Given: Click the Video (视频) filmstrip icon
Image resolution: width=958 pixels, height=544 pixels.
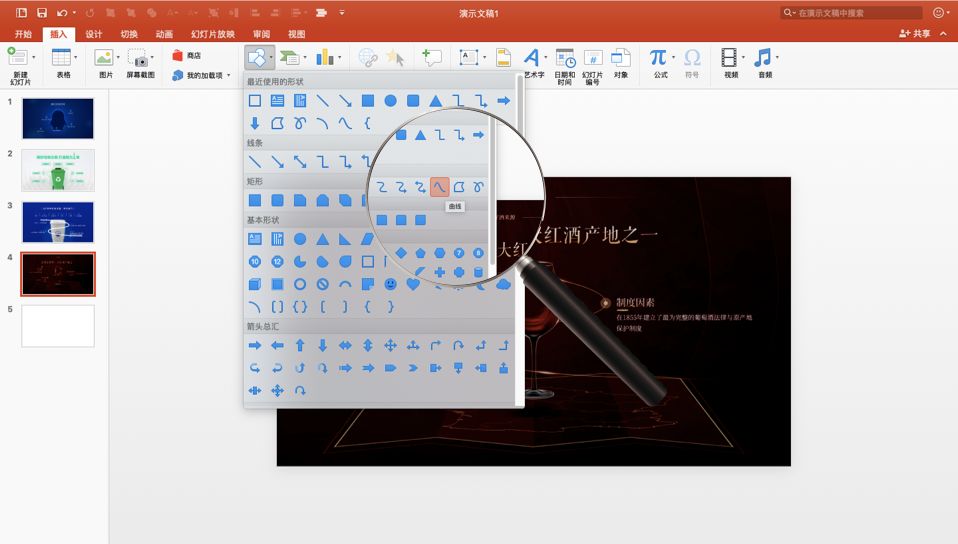Looking at the screenshot, I should (729, 57).
